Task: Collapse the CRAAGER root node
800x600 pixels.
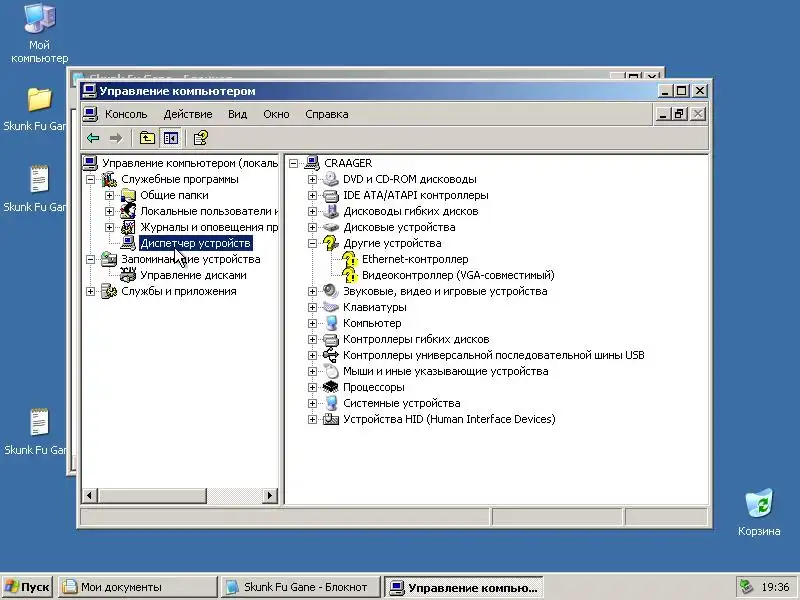Action: 293,164
